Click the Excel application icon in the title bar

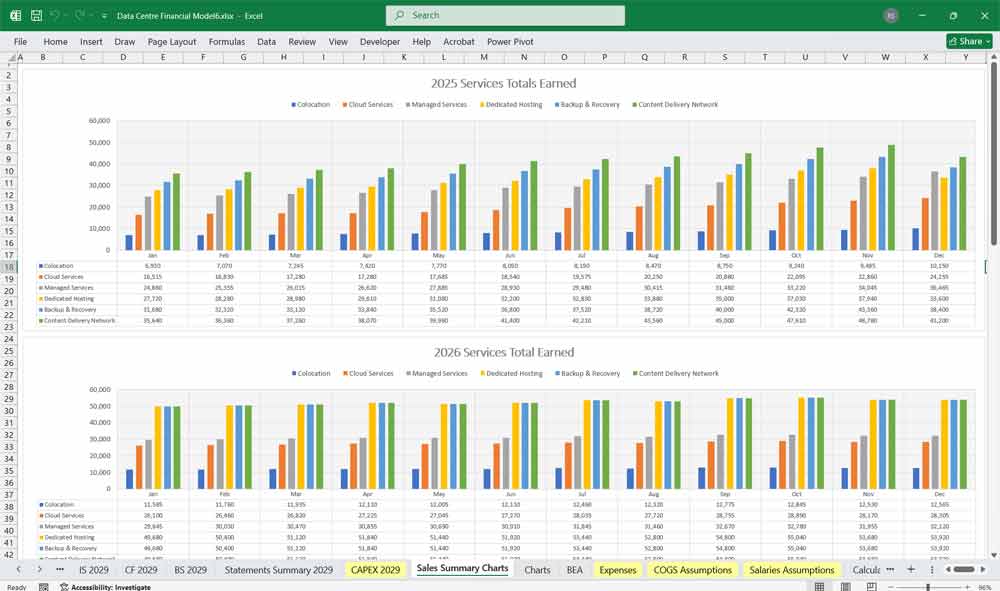(15, 16)
